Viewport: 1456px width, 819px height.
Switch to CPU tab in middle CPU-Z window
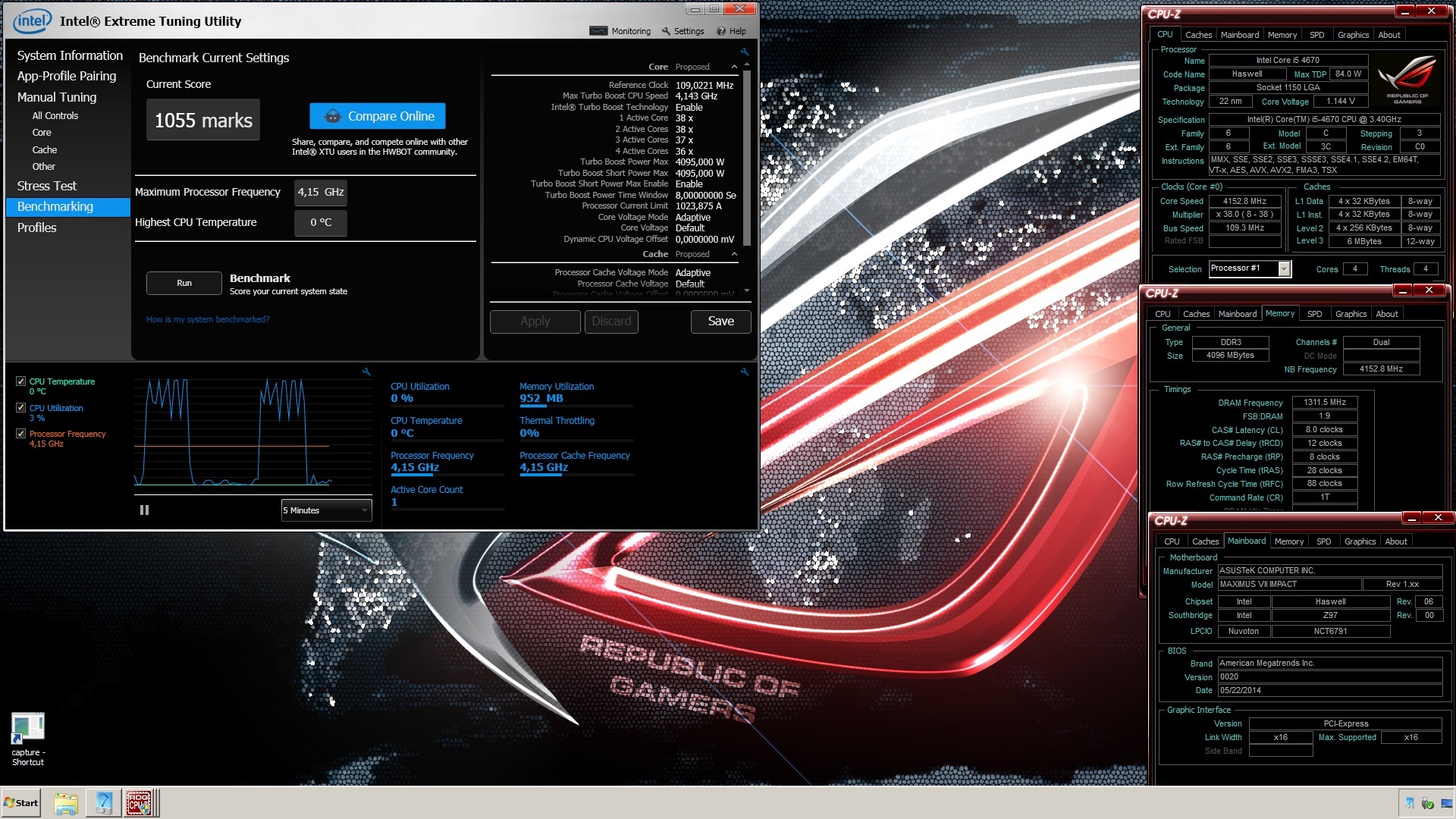[x=1163, y=314]
